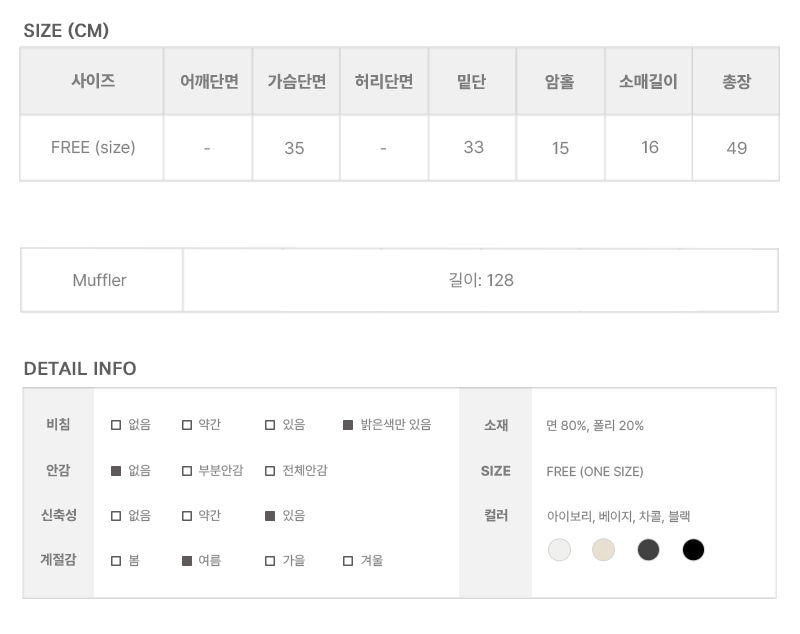Toggle the 신축성 '있음' checkbox

tap(270, 516)
